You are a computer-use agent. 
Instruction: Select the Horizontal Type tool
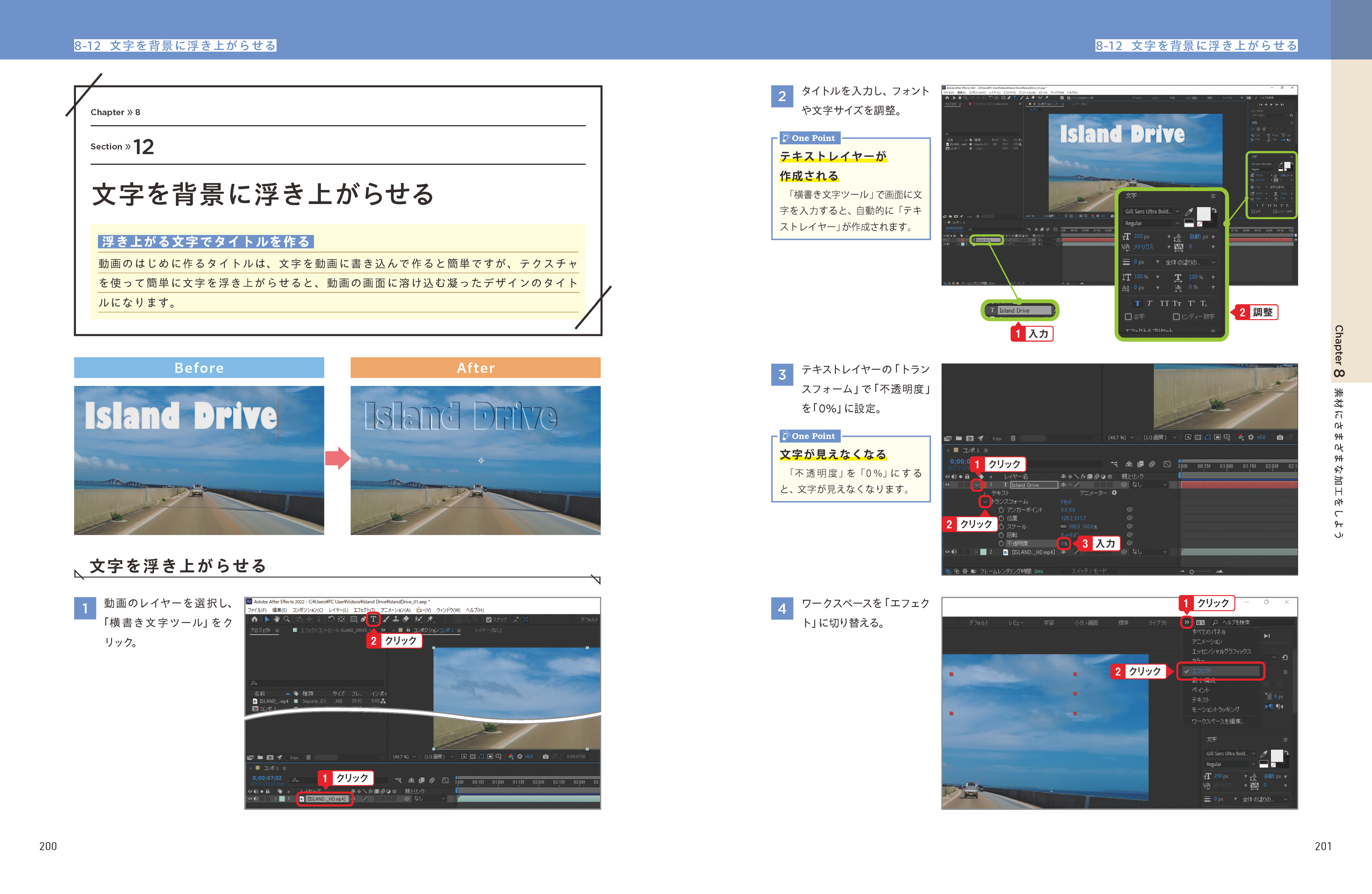click(374, 620)
